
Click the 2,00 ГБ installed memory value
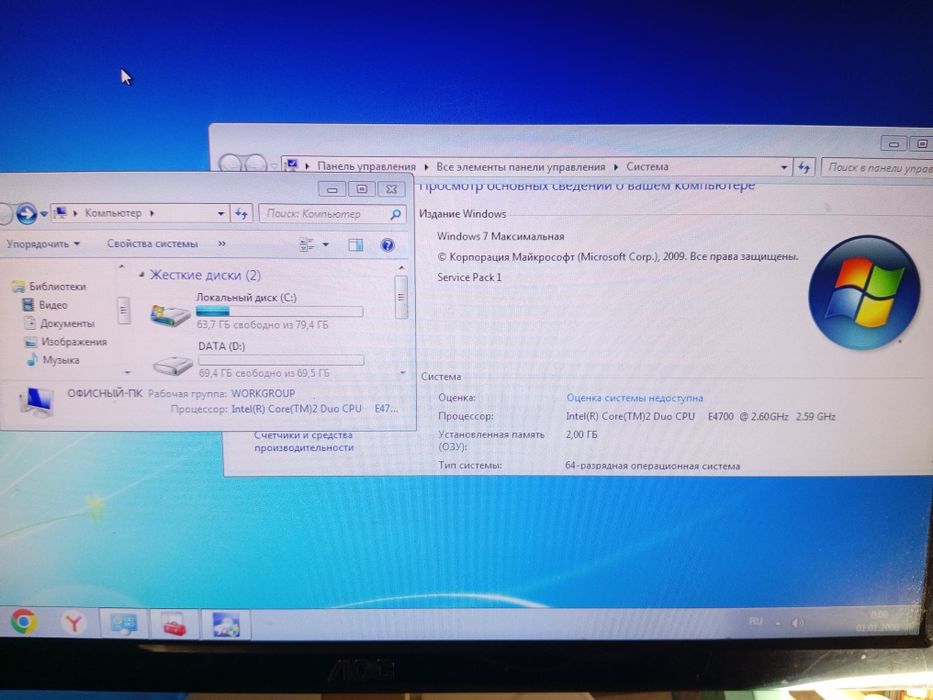[x=581, y=435]
